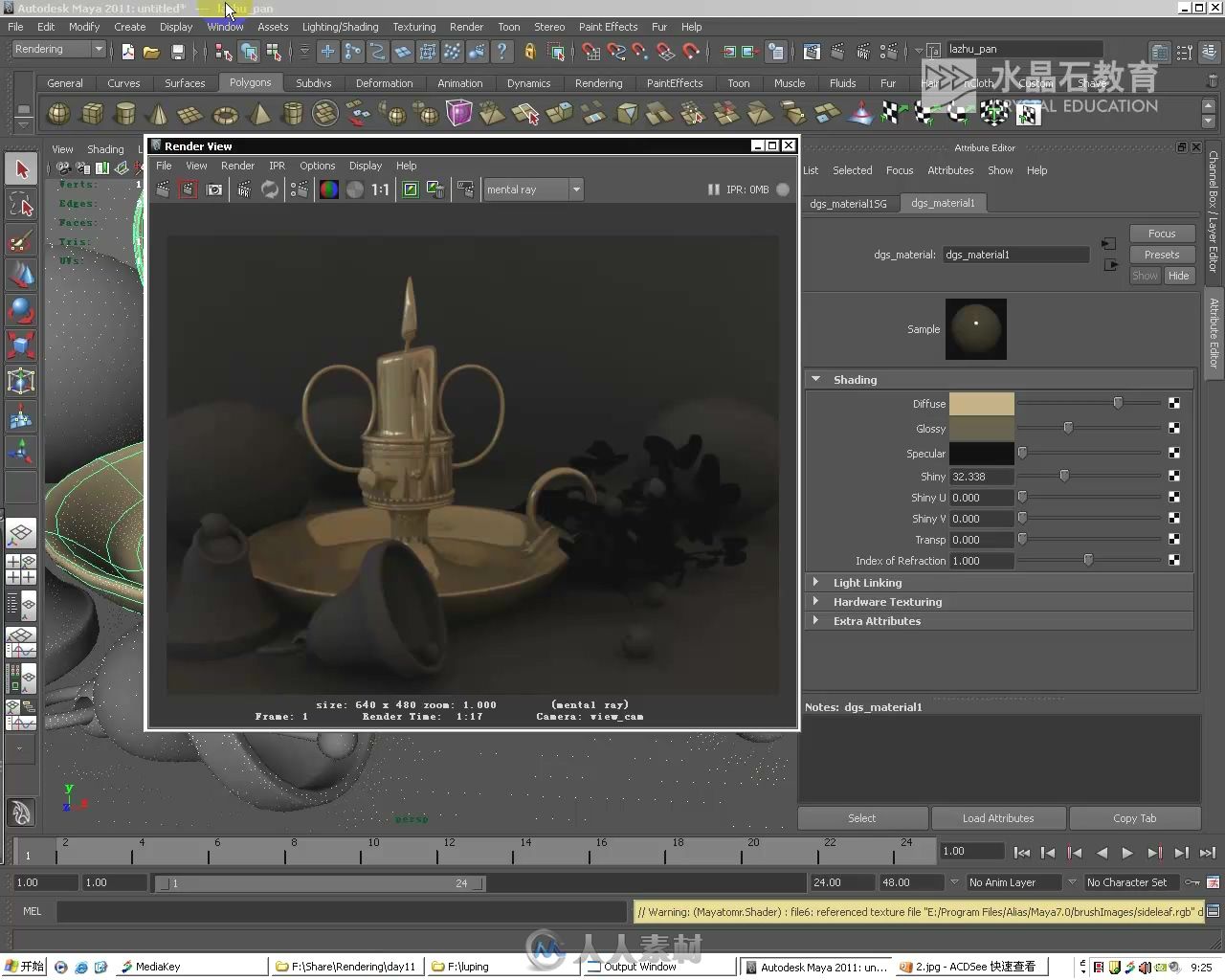1225x980 pixels.
Task: Click the MEL command line input
Action: point(342,911)
